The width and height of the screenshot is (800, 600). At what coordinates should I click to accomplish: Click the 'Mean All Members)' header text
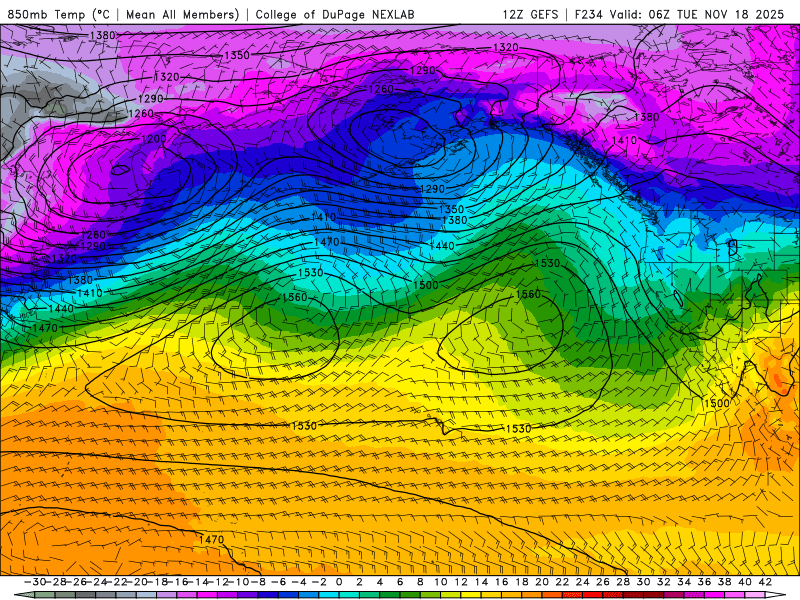[183, 15]
